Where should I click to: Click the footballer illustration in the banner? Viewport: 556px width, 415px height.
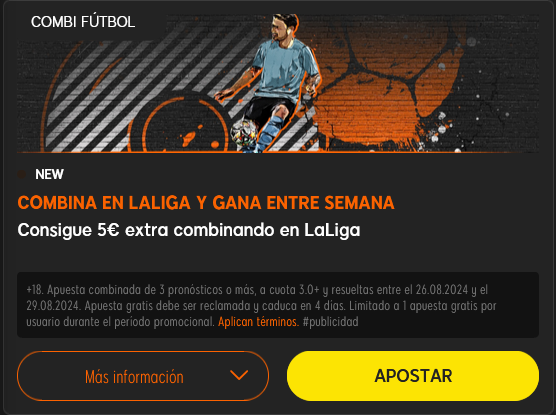pos(273,83)
